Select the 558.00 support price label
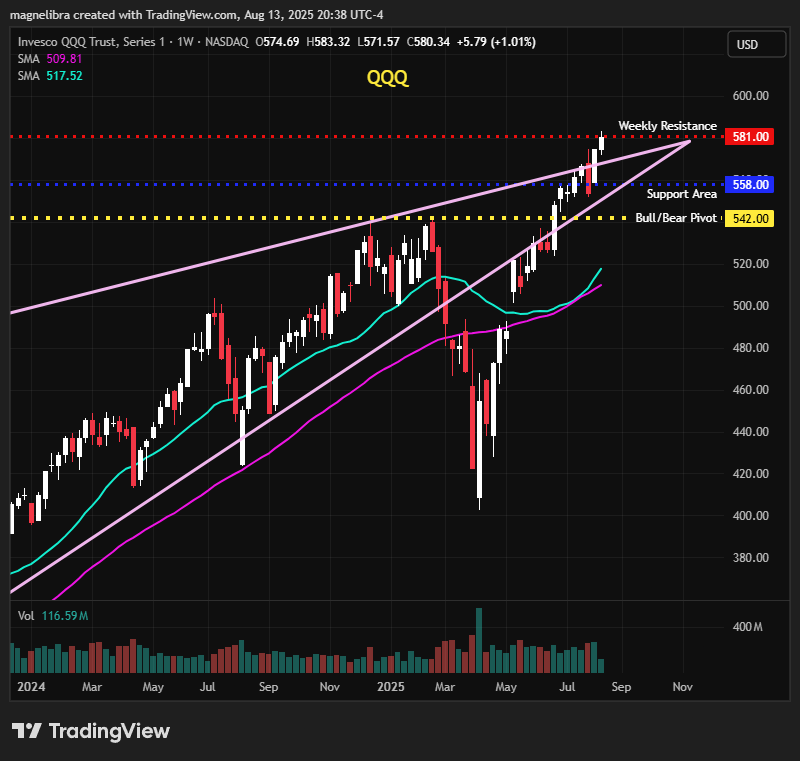 (749, 185)
